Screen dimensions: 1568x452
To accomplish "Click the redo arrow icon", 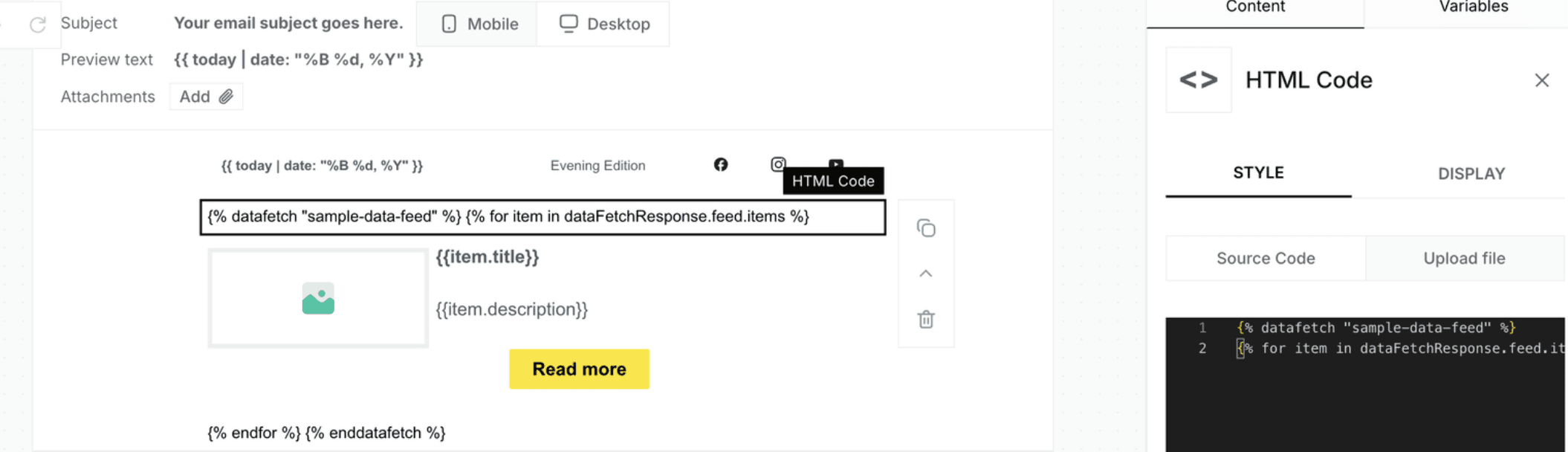I will pyautogui.click(x=37, y=25).
